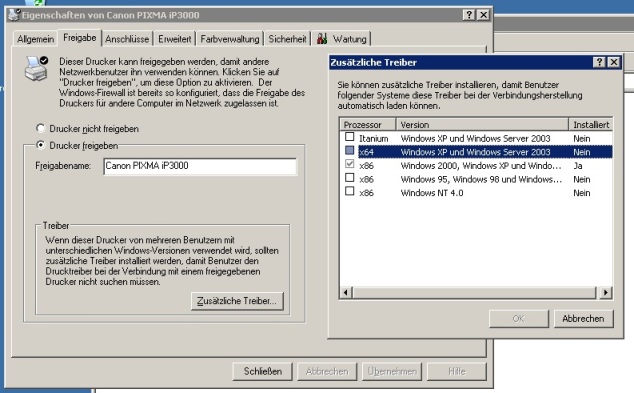Screen dimensions: 634x393
Task: Click the highlighted x64 row version text
Action: click(476, 152)
